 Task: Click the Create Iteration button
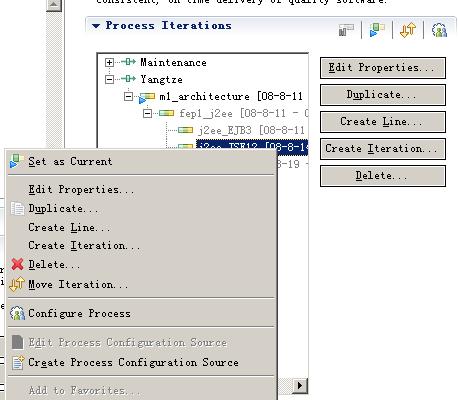tap(383, 149)
